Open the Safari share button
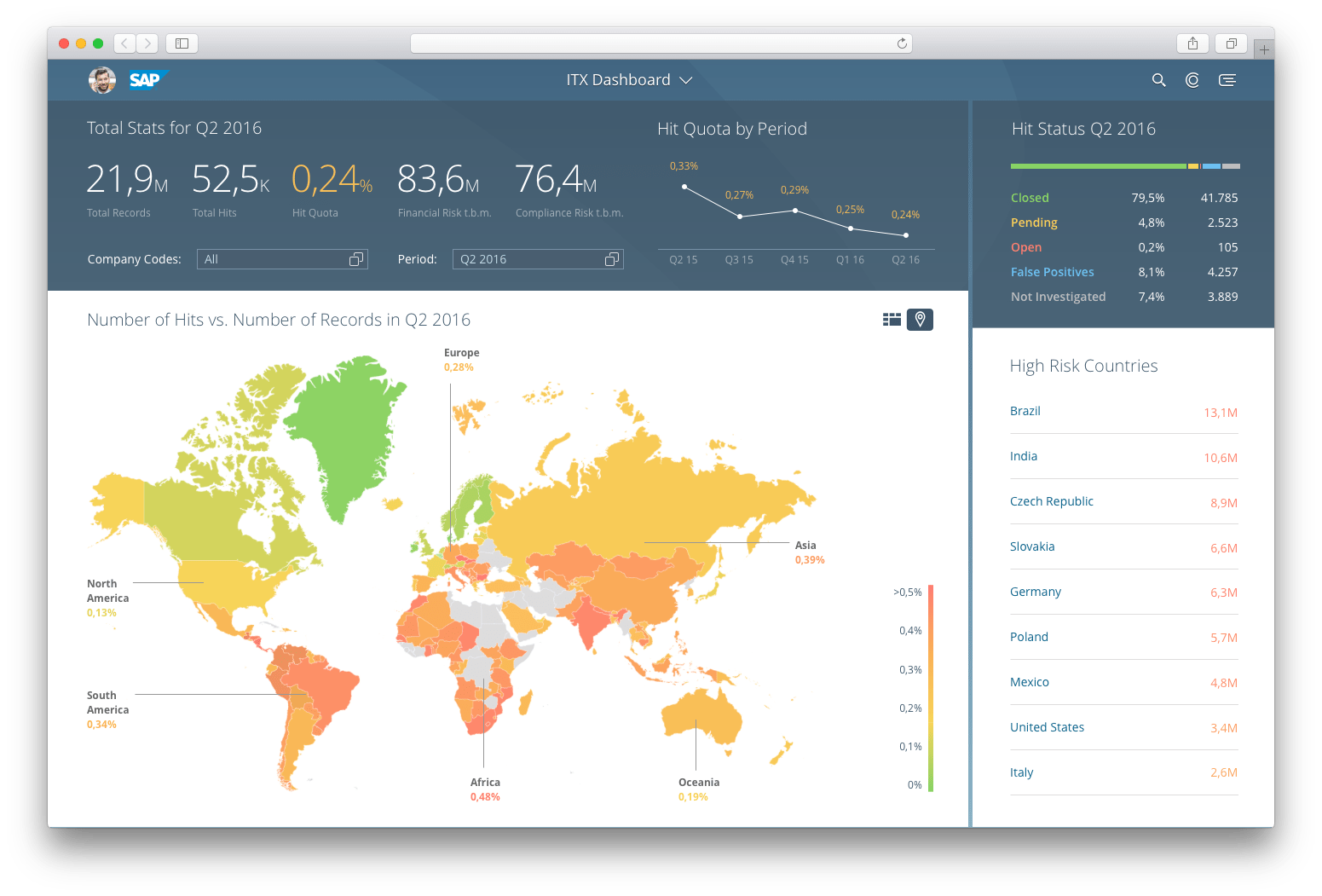 1192,43
